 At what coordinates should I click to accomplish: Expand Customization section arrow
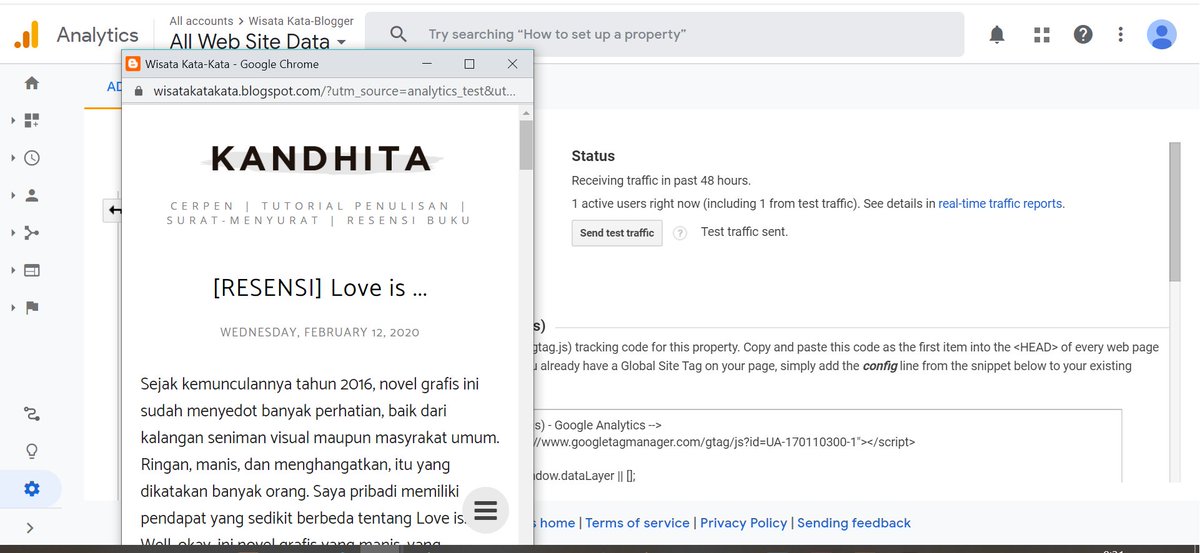click(13, 120)
